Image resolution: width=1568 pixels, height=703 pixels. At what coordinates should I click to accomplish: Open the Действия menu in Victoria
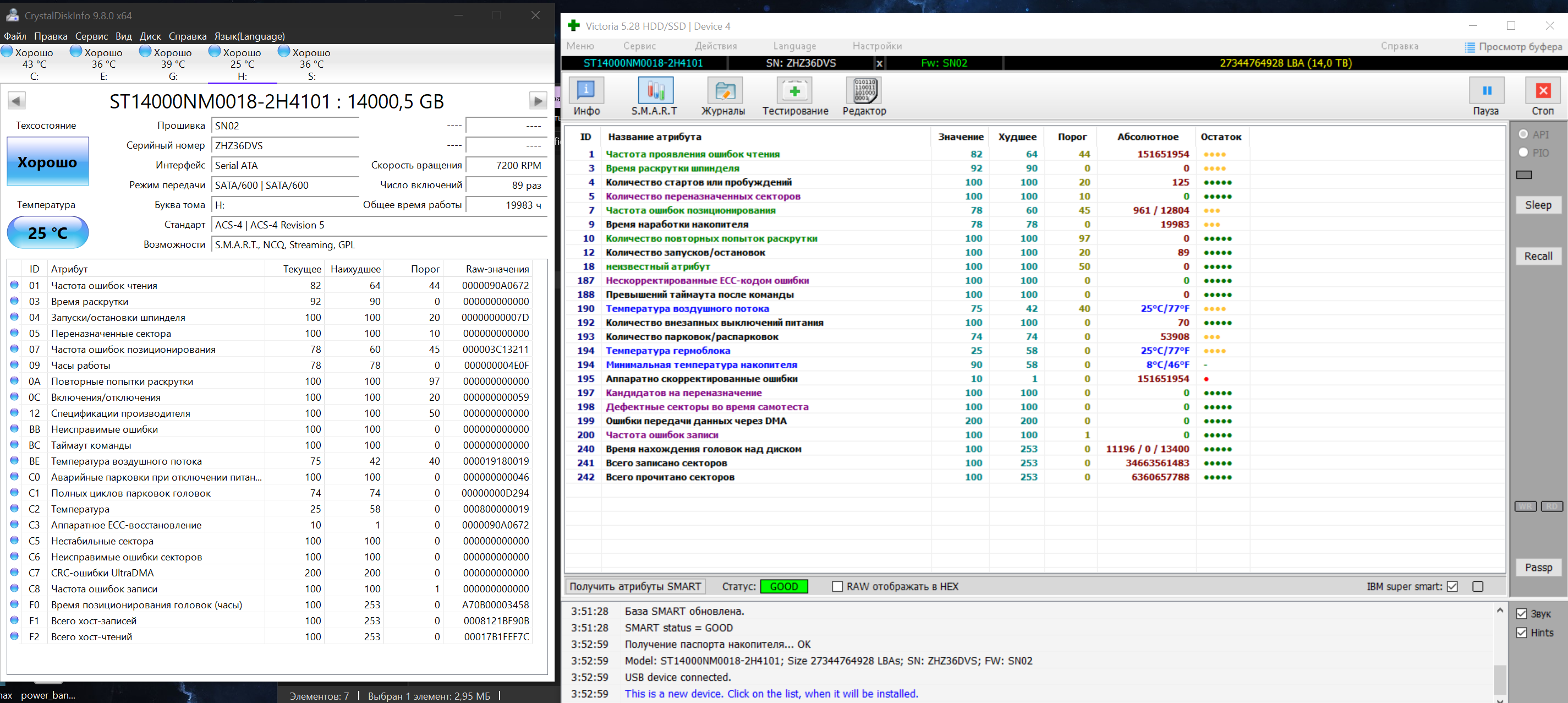pyautogui.click(x=716, y=46)
